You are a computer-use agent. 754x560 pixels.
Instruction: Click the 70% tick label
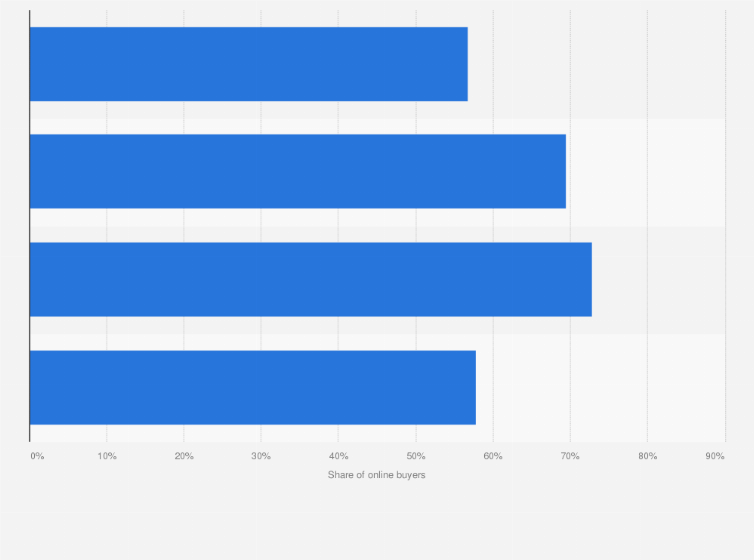(x=570, y=456)
